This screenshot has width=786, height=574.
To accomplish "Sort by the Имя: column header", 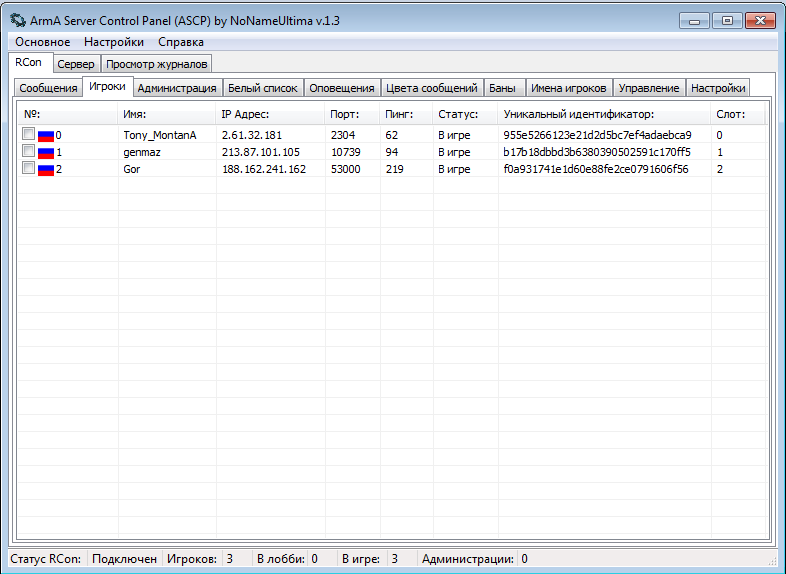I will click(167, 114).
